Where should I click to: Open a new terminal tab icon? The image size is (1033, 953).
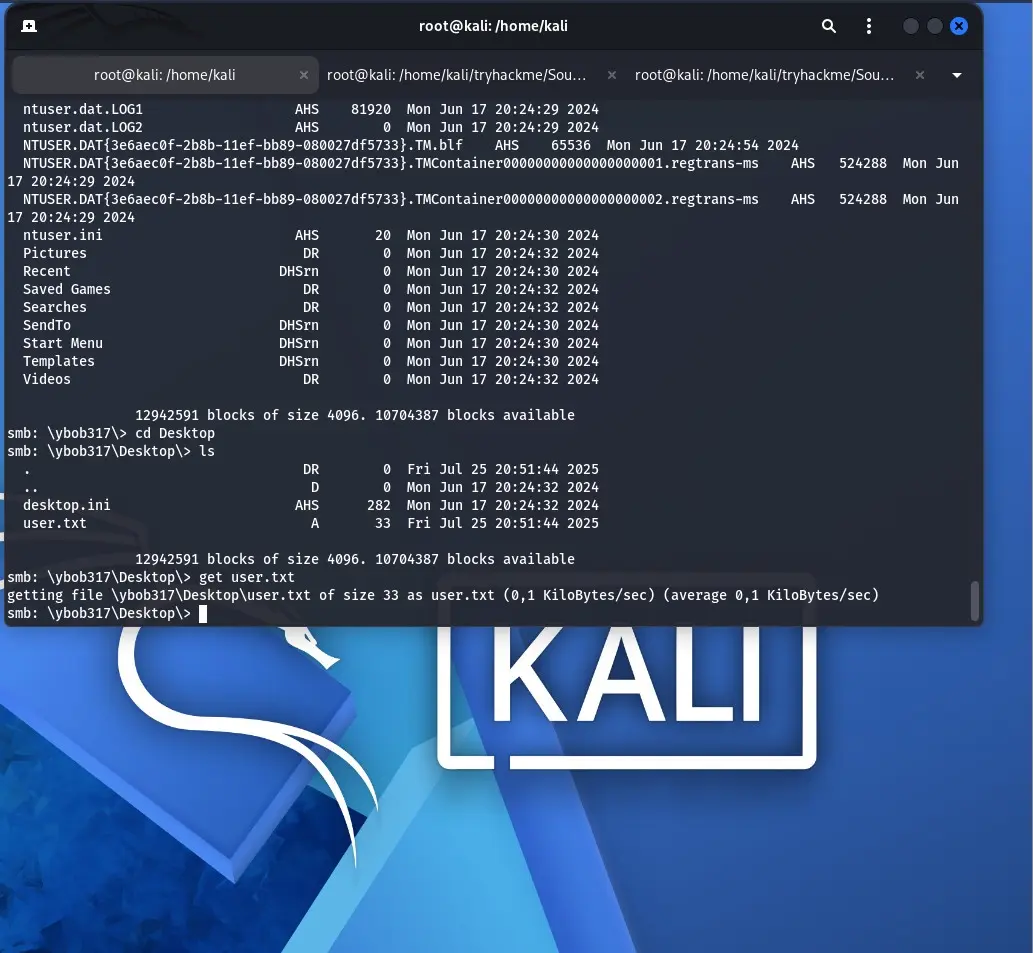(x=29, y=26)
